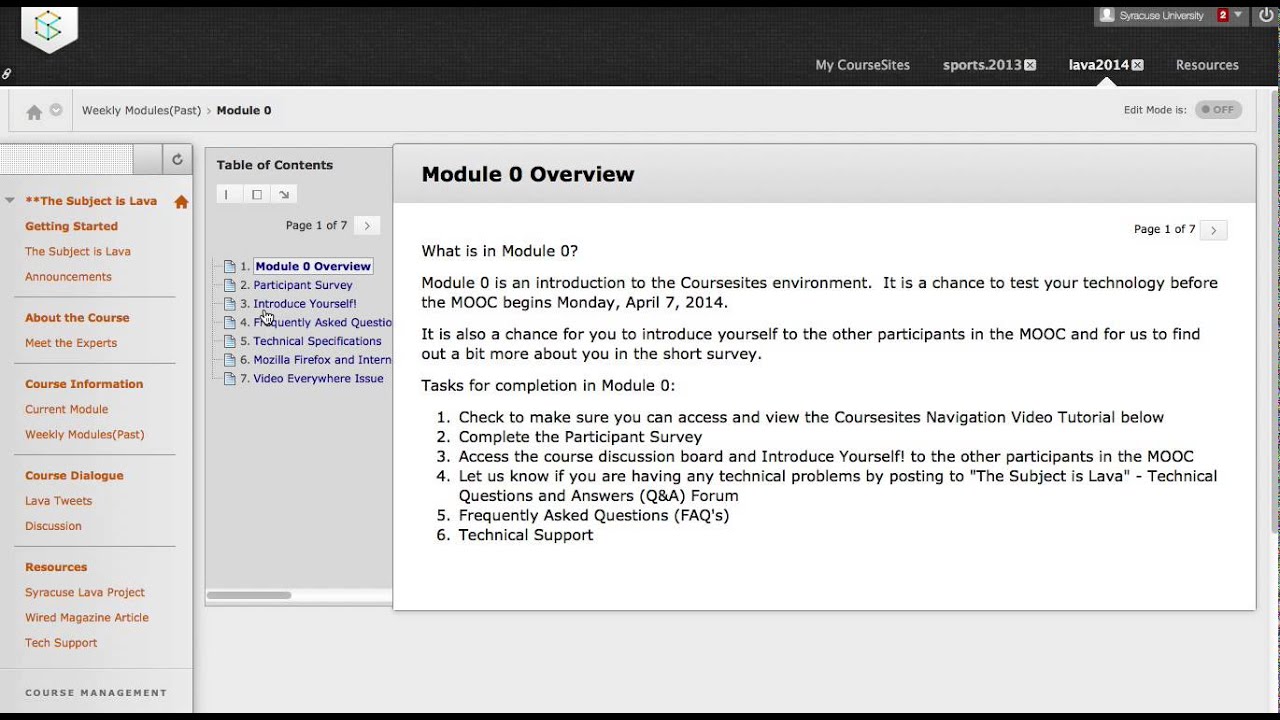Click the Table of Contents horizontal scrollbar
This screenshot has width=1280, height=720.
coord(249,596)
